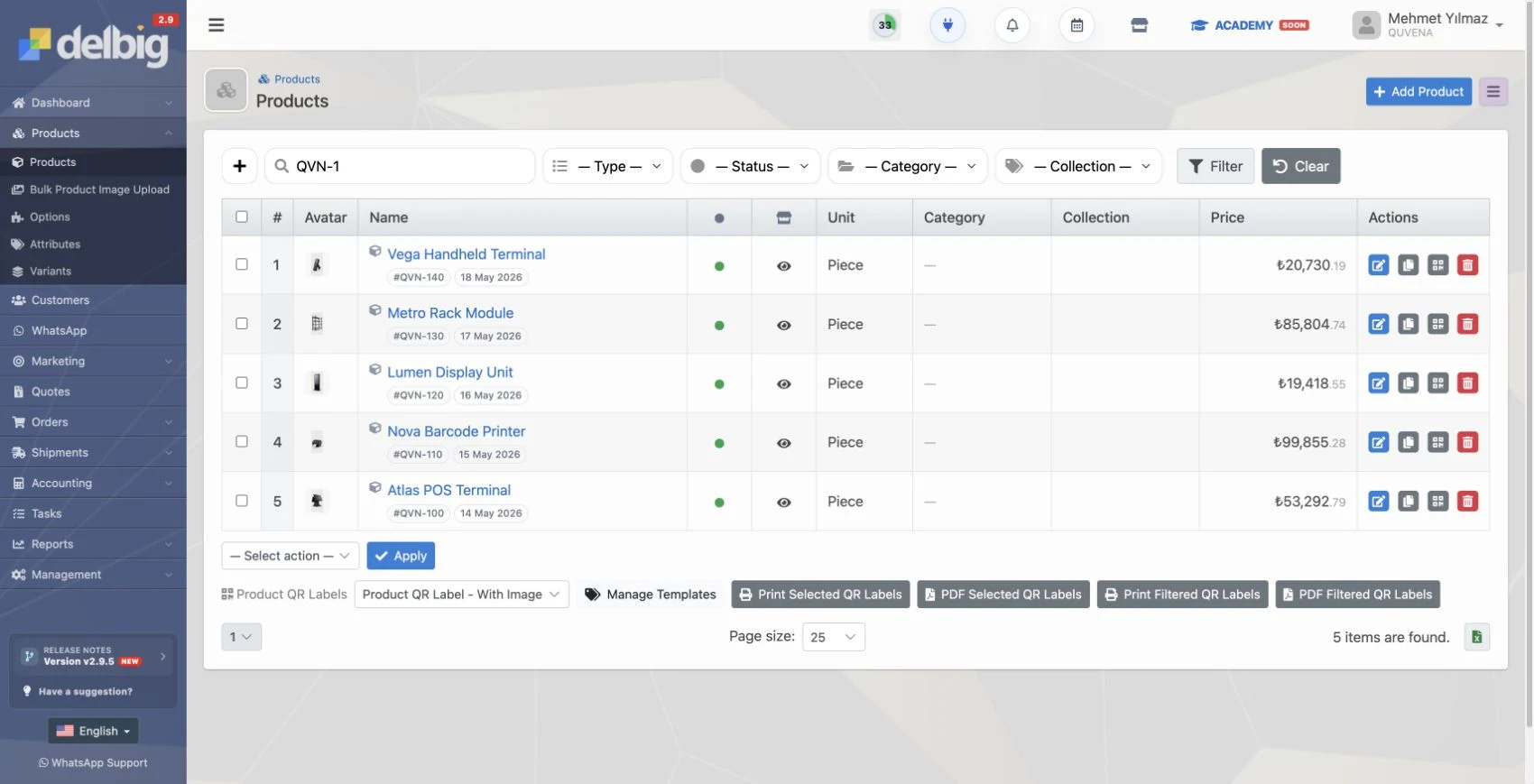Open the Metro Rack Module product link
This screenshot has height=784, width=1534.
pyautogui.click(x=450, y=313)
